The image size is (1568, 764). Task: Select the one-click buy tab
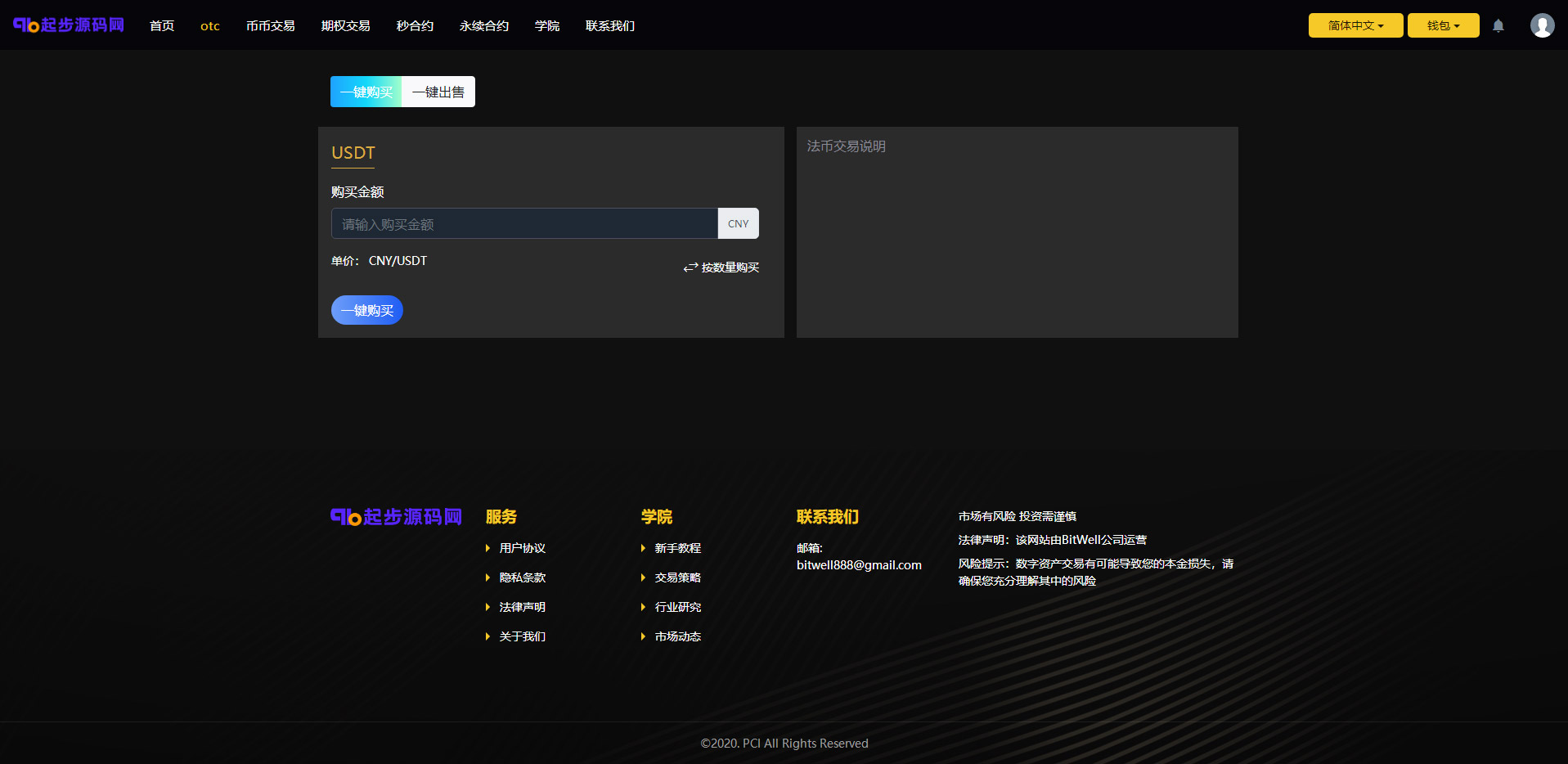coord(366,92)
